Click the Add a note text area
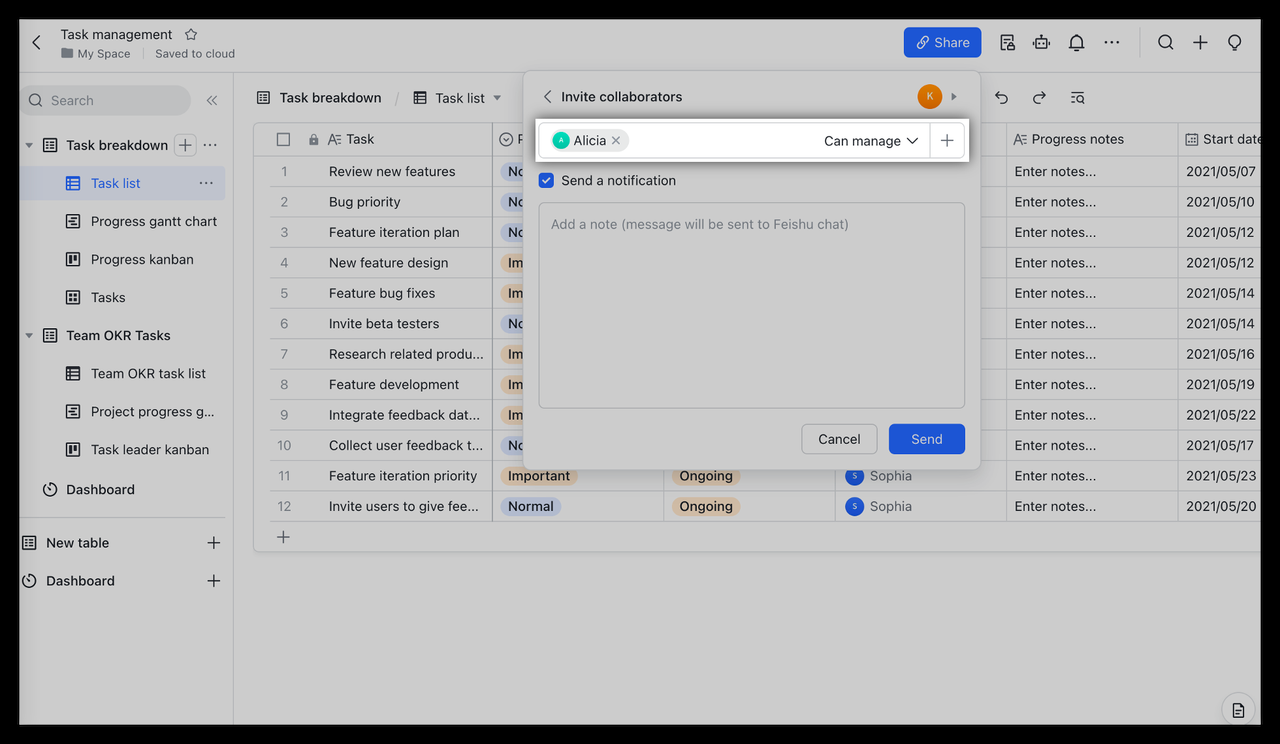The height and width of the screenshot is (744, 1280). click(x=751, y=305)
